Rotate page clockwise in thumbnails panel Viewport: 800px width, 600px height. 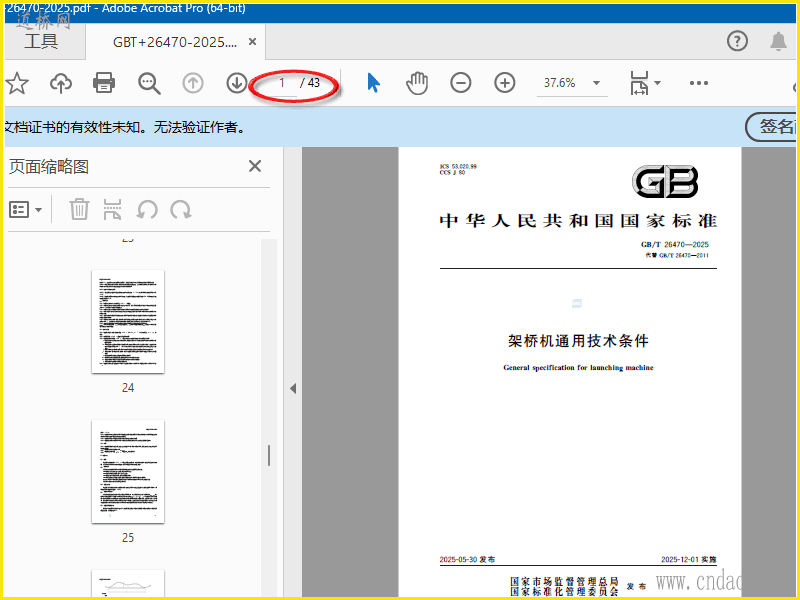pyautogui.click(x=181, y=210)
